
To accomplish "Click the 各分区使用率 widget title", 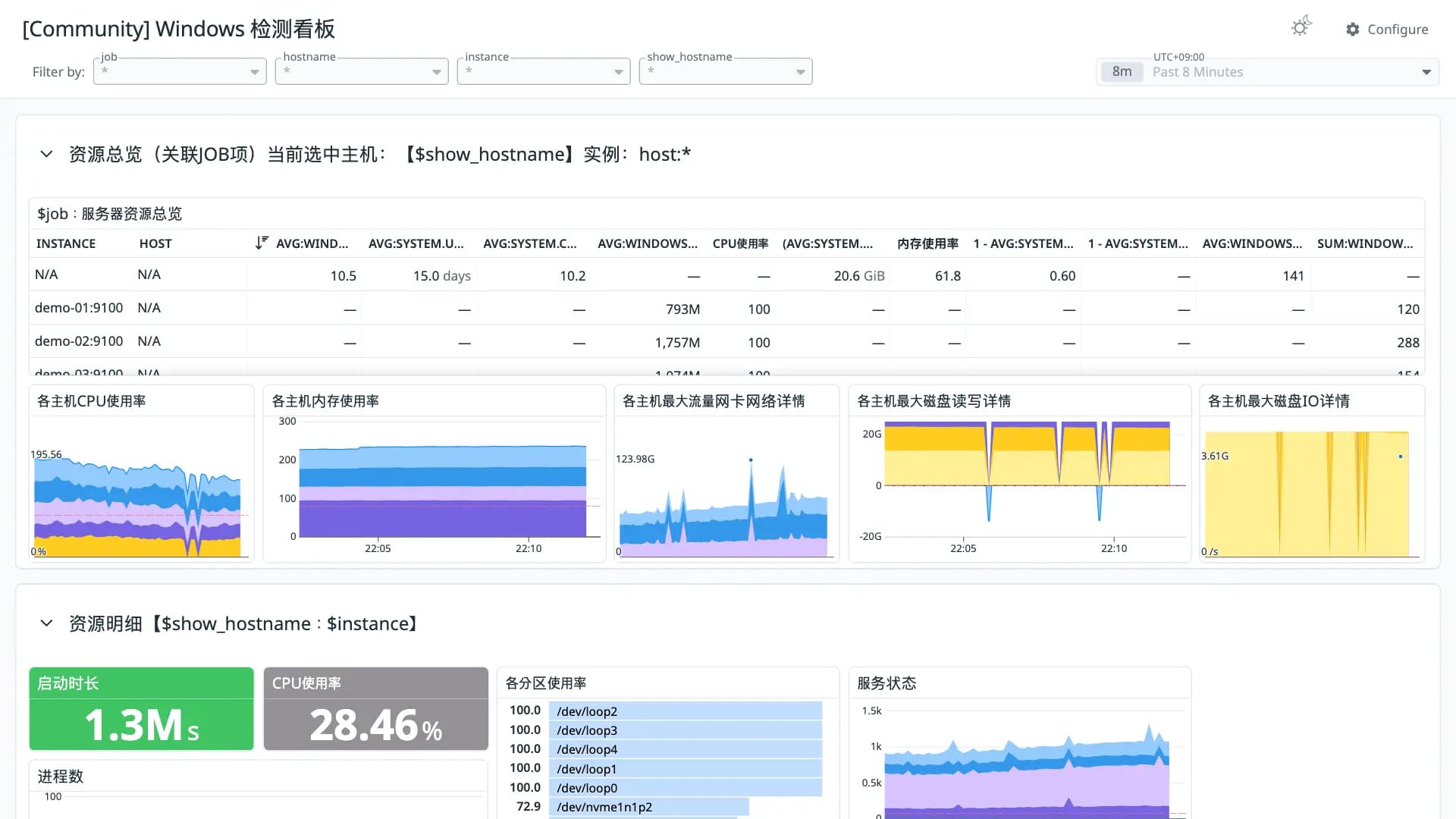I will (x=546, y=683).
